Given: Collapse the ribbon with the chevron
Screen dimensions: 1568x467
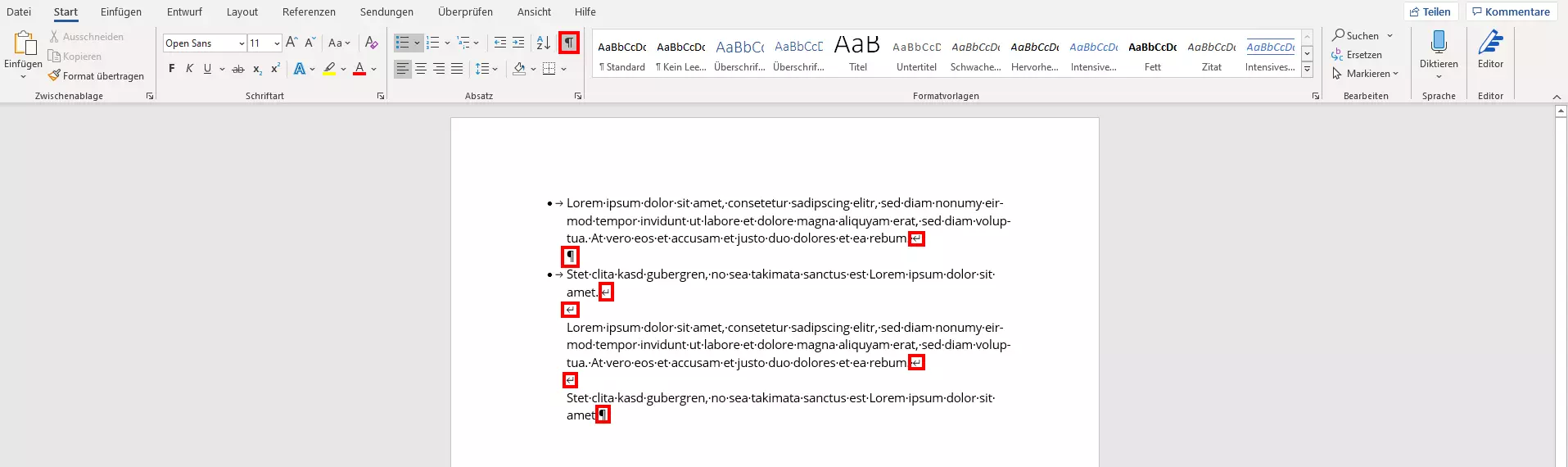Looking at the screenshot, I should (x=1557, y=97).
